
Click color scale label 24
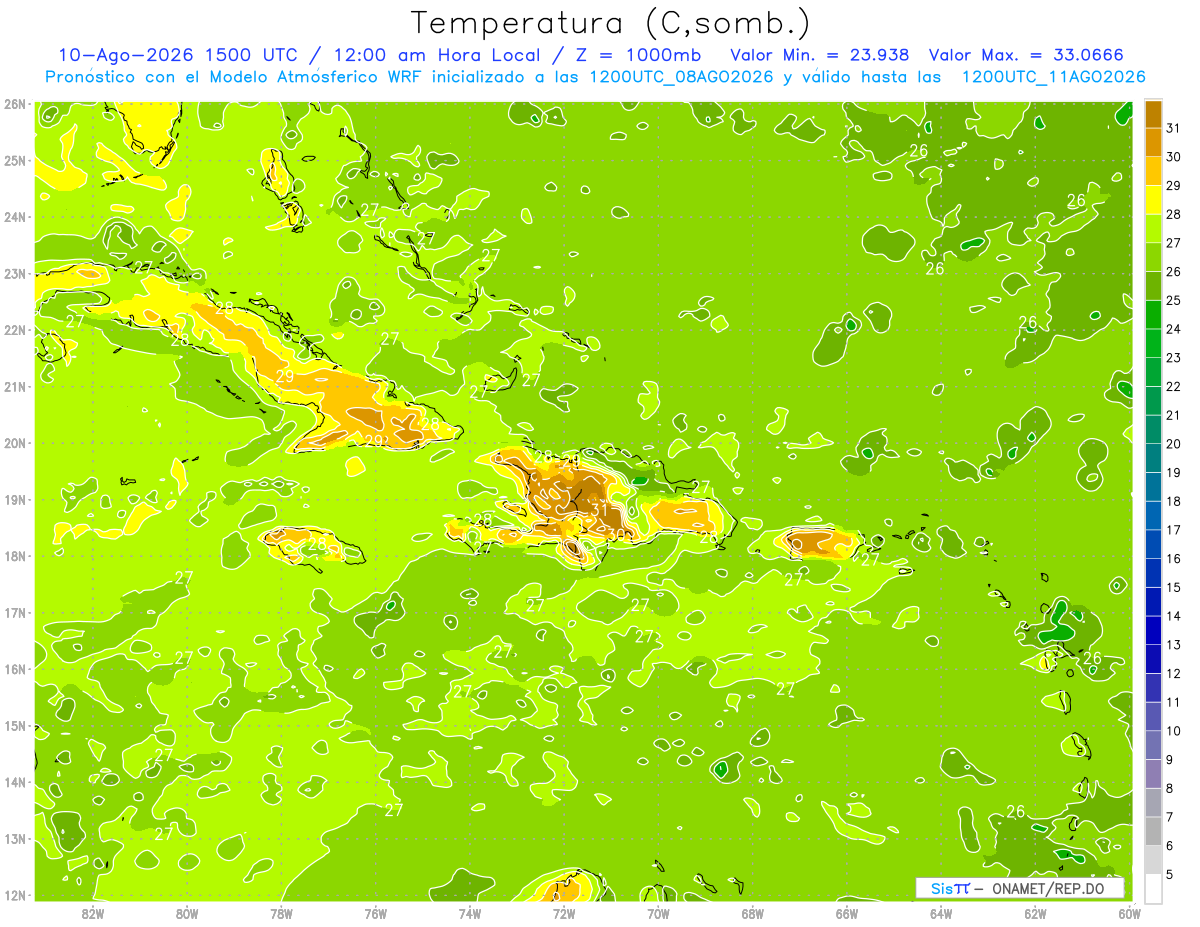tap(1173, 328)
